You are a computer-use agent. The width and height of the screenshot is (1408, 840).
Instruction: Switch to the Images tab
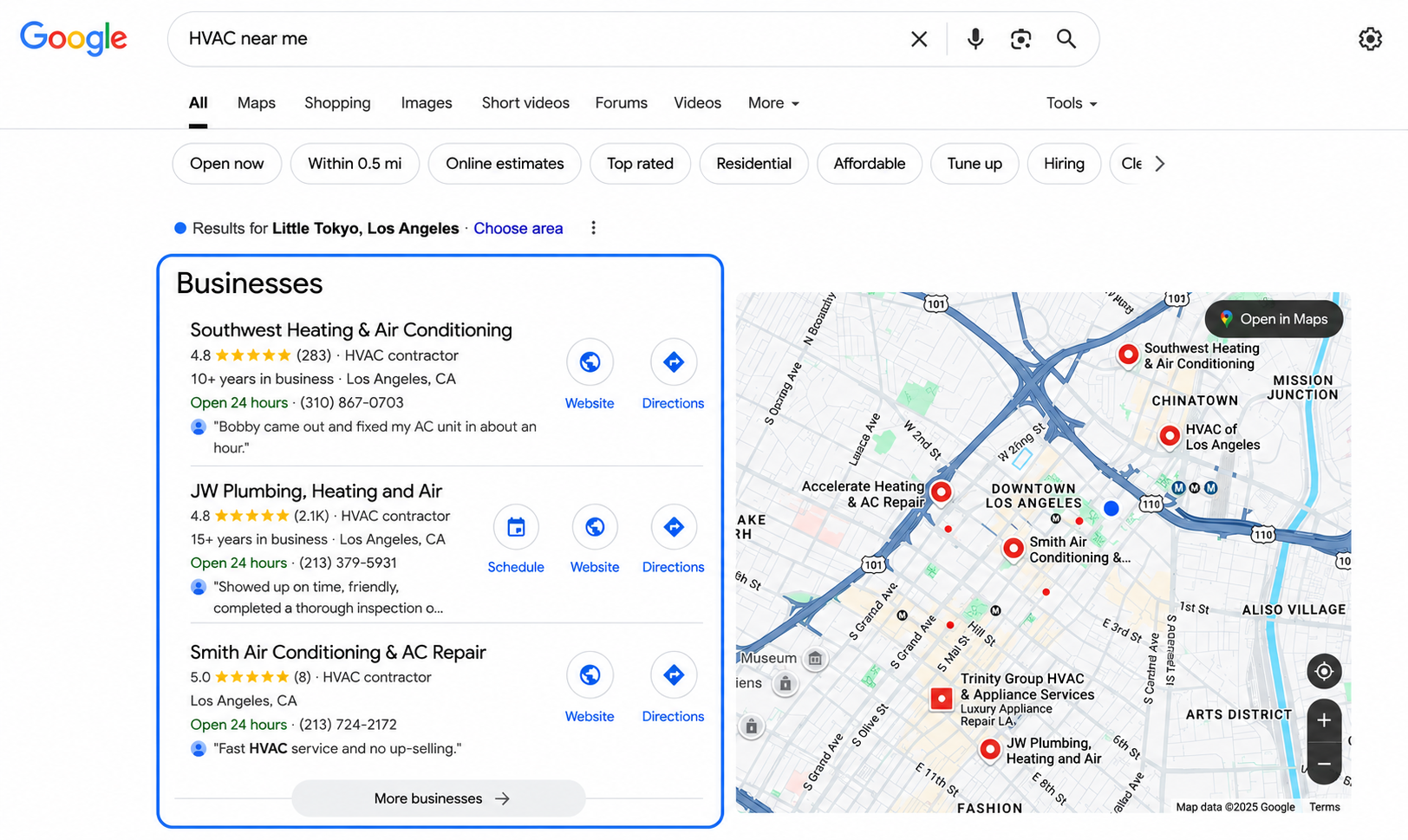pos(427,103)
